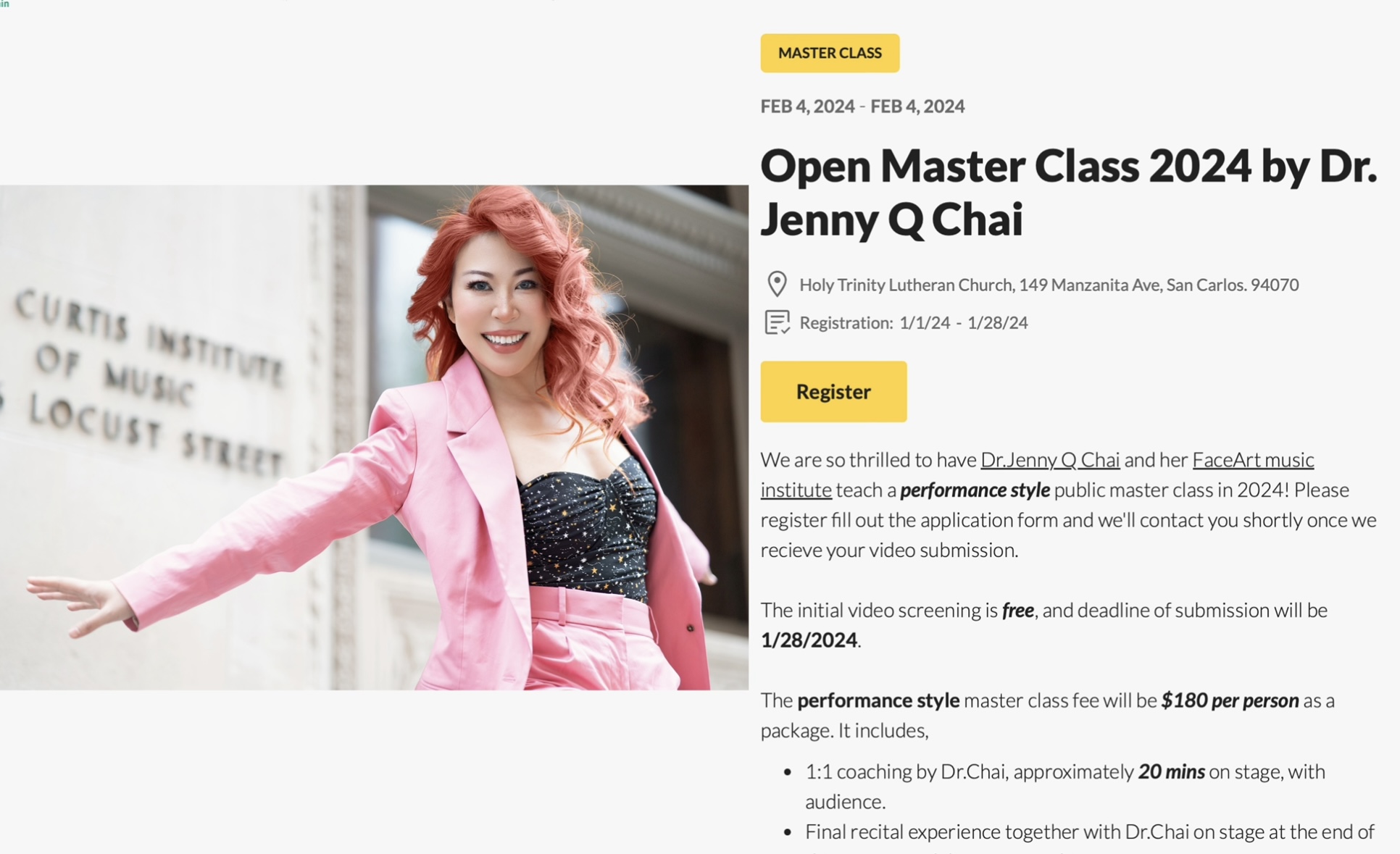Follow the FaceArt music institute link
Image resolution: width=1400 pixels, height=854 pixels.
click(1037, 474)
